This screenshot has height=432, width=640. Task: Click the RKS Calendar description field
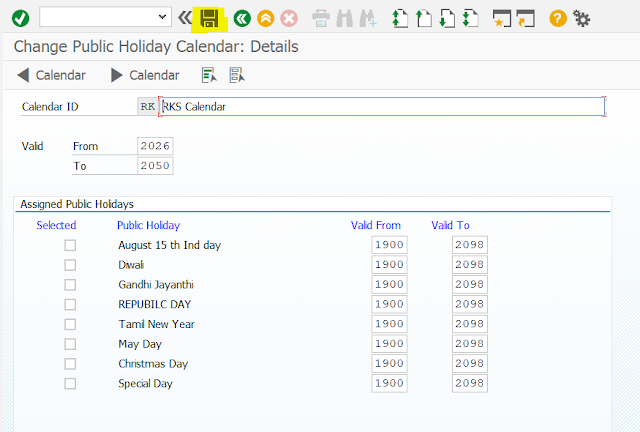(x=380, y=107)
